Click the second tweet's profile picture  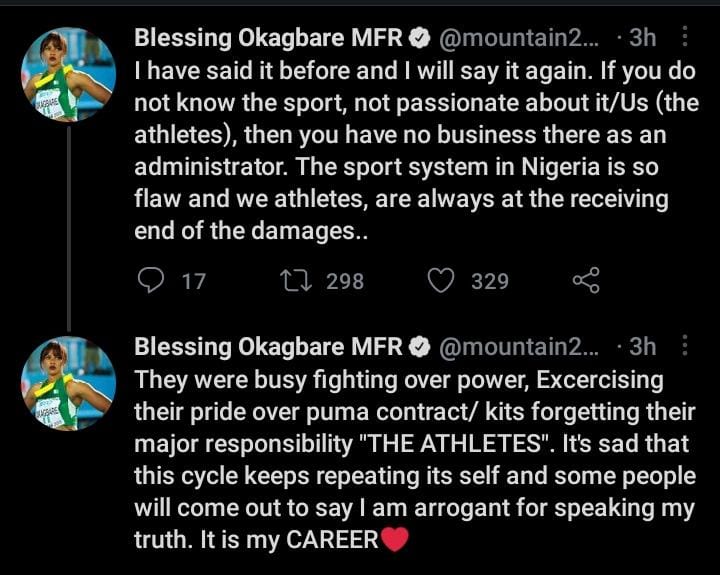coord(68,383)
